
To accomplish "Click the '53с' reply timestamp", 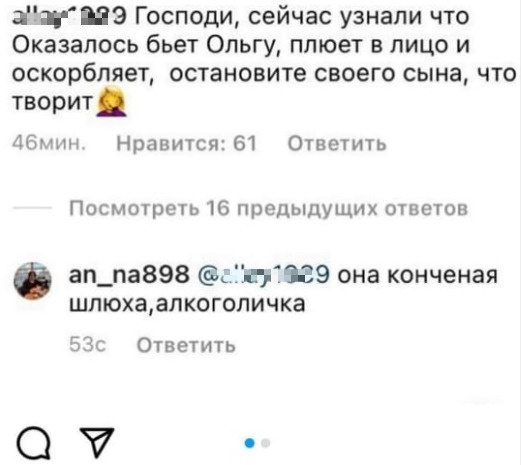I will (88, 345).
